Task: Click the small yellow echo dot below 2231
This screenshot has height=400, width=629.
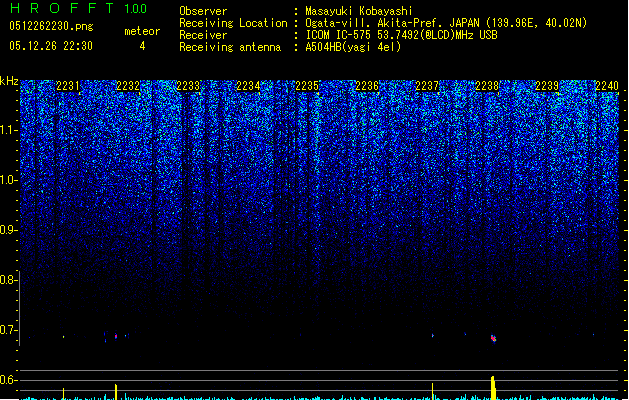Action: click(63, 337)
